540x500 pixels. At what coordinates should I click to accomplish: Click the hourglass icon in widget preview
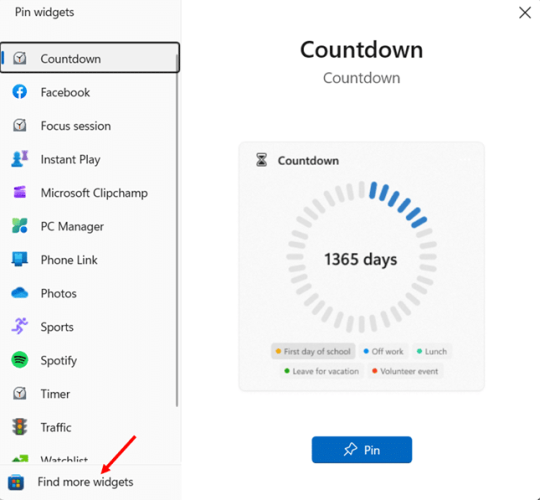pos(261,160)
